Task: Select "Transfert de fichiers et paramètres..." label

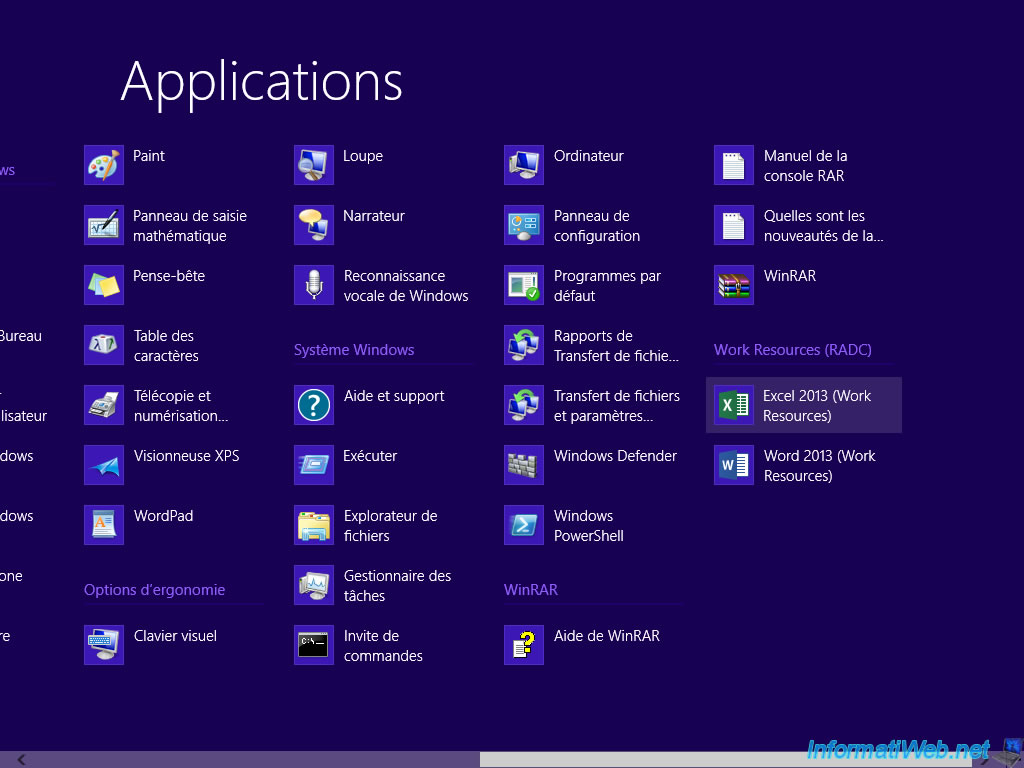Action: point(617,406)
